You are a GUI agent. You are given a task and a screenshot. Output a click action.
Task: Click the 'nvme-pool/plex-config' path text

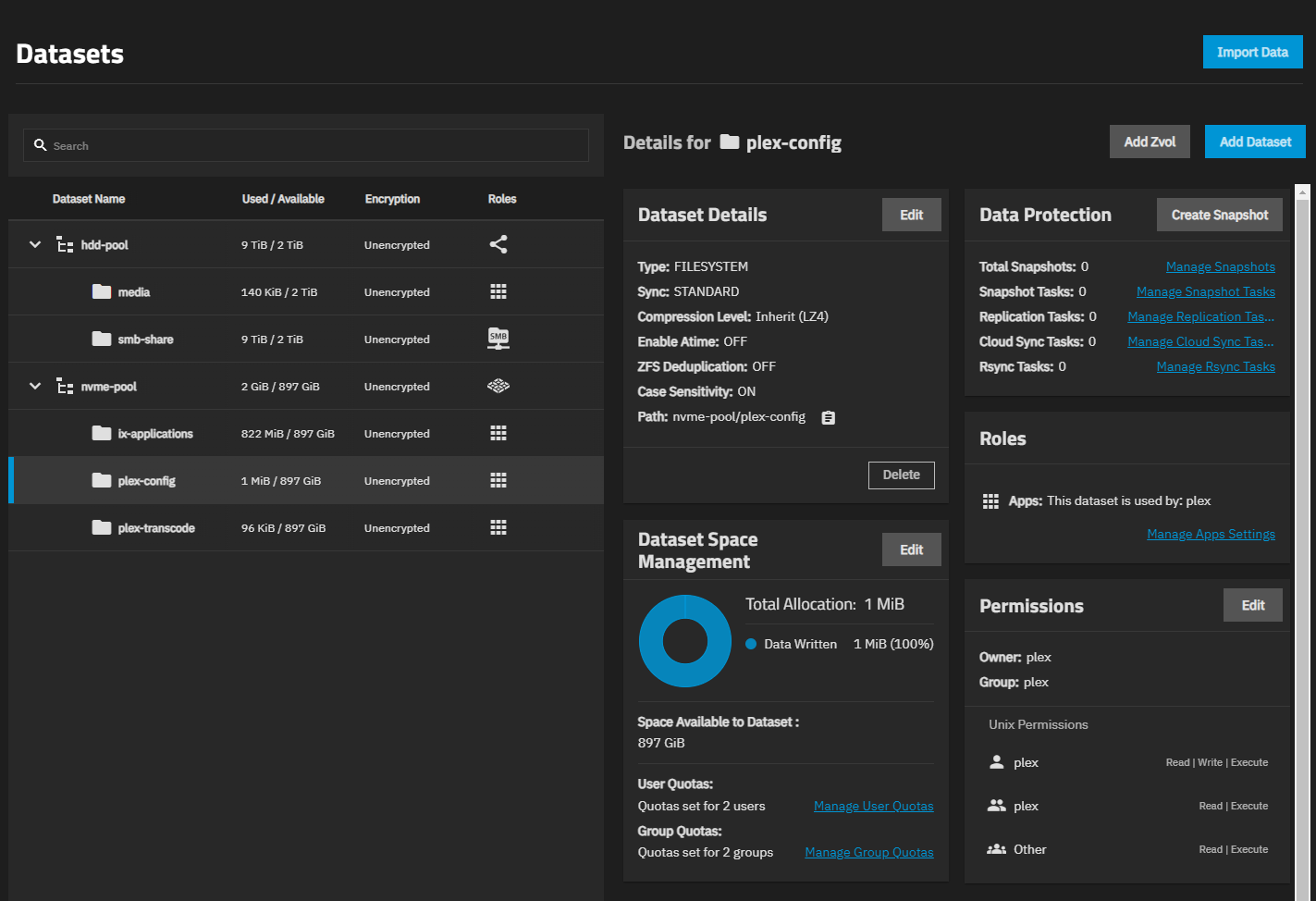click(739, 417)
